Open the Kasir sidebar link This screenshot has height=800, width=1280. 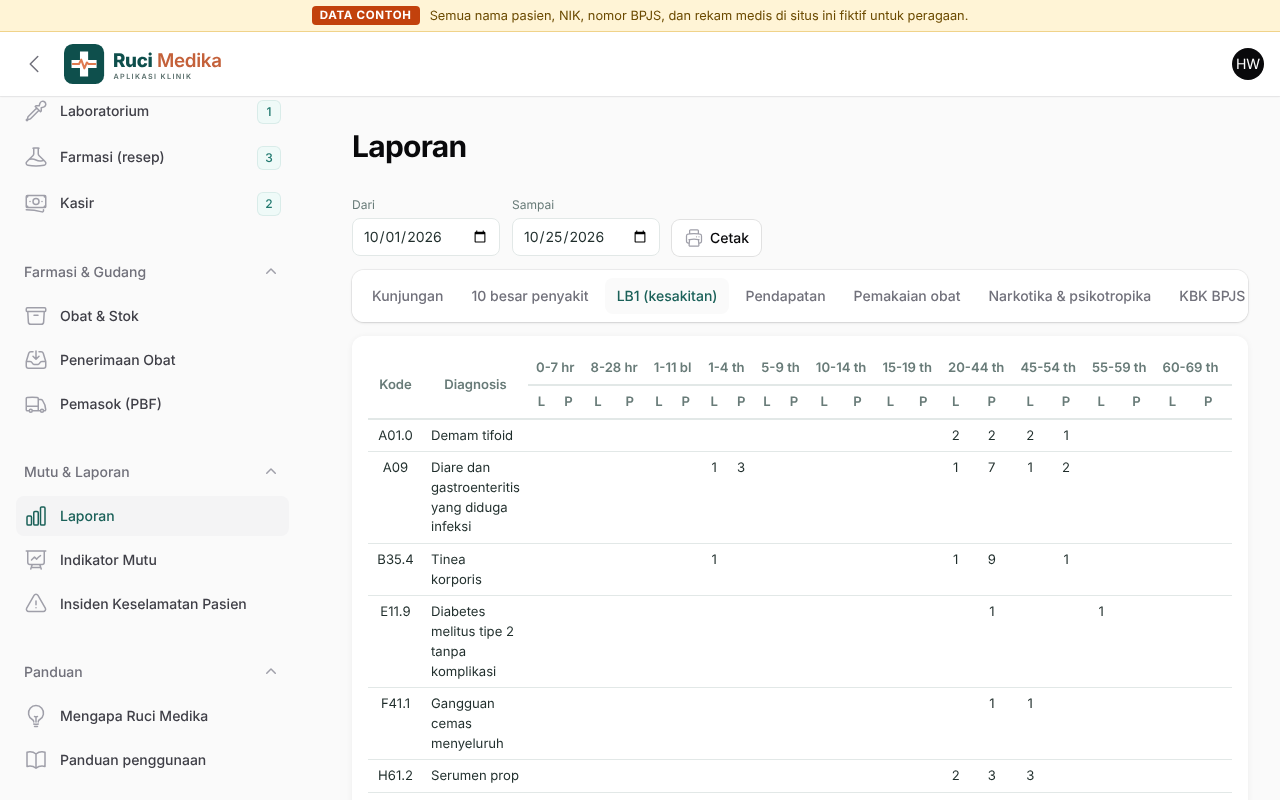click(152, 203)
